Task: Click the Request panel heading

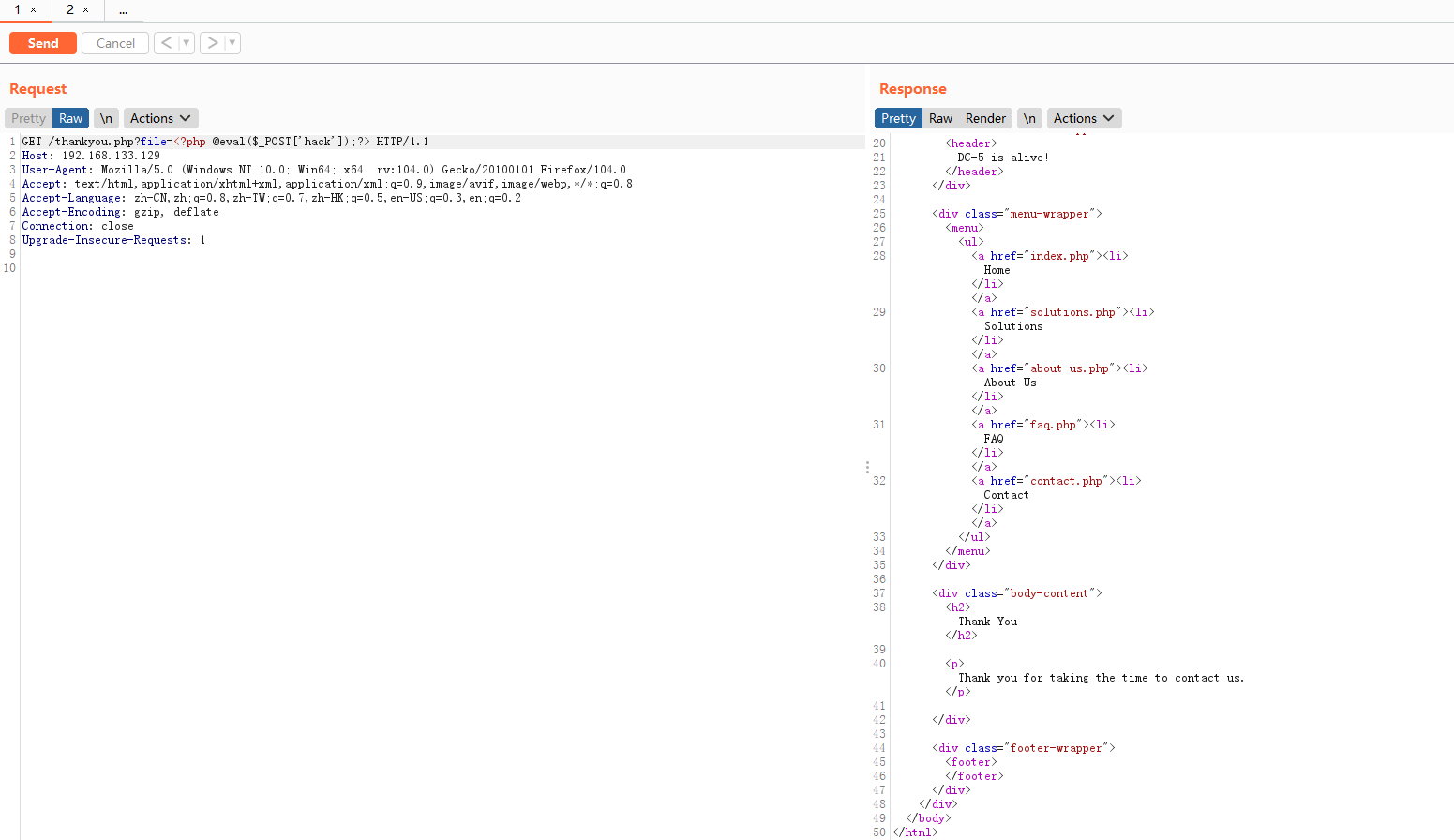Action: [37, 89]
